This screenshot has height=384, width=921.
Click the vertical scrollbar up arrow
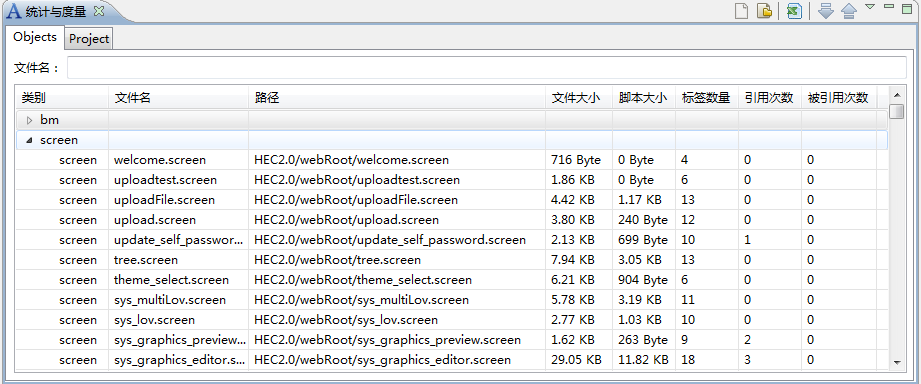tap(896, 95)
